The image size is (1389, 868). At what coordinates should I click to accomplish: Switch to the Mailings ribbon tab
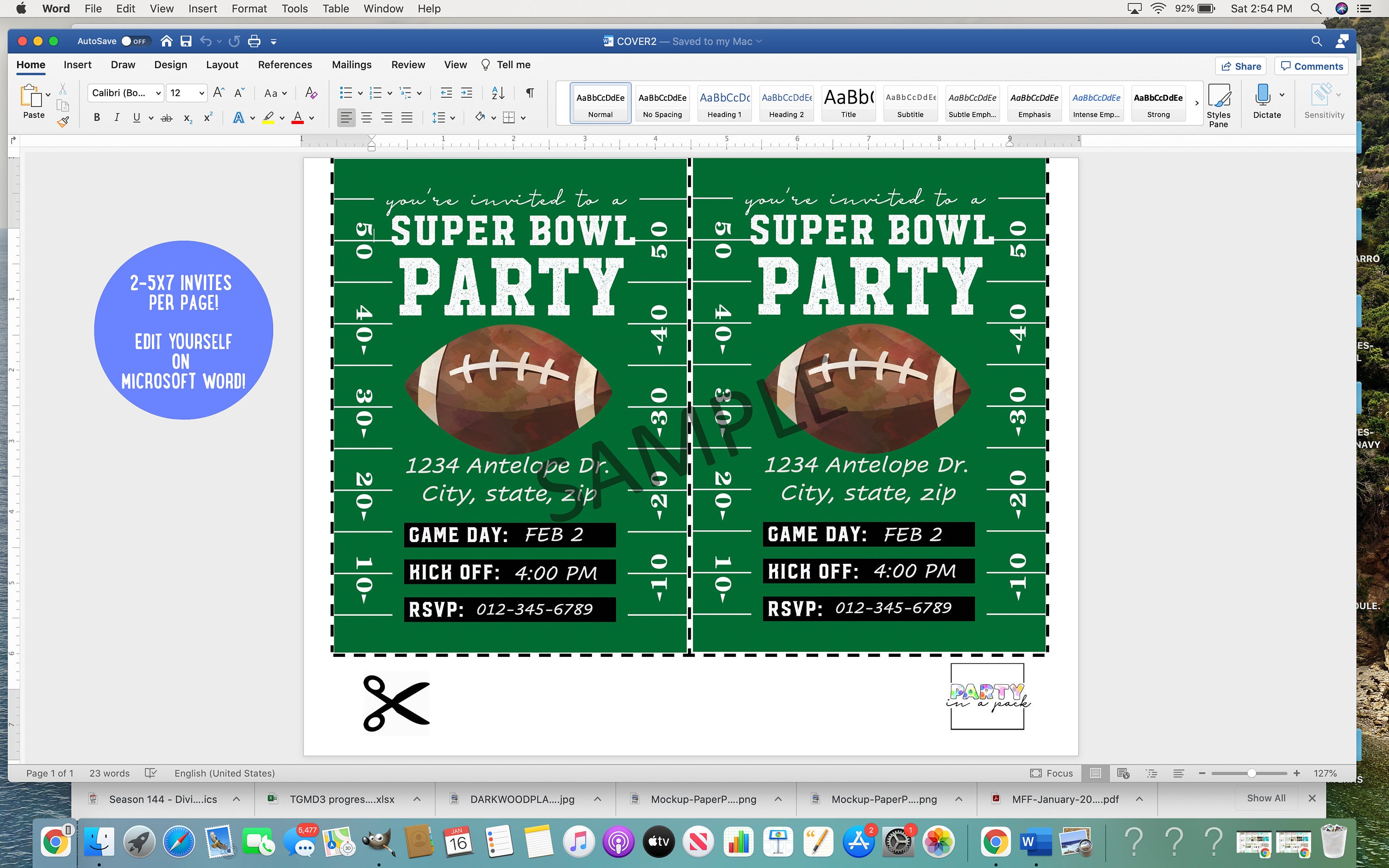coord(352,64)
